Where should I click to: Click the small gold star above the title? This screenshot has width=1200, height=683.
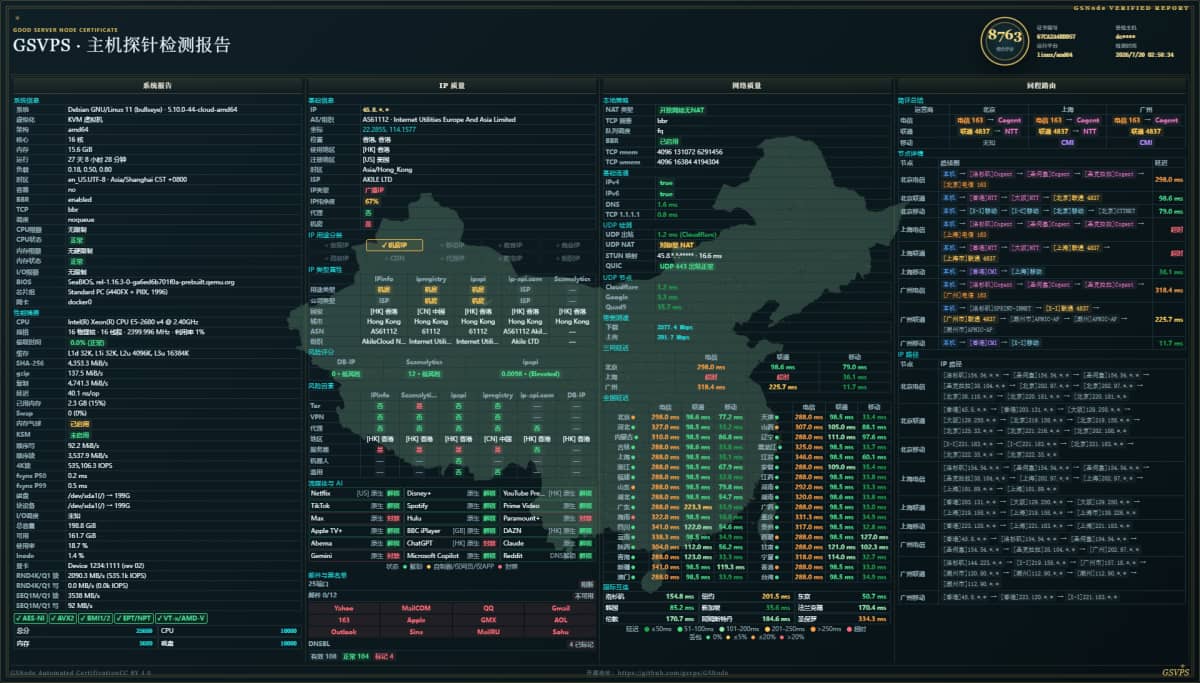point(15,18)
